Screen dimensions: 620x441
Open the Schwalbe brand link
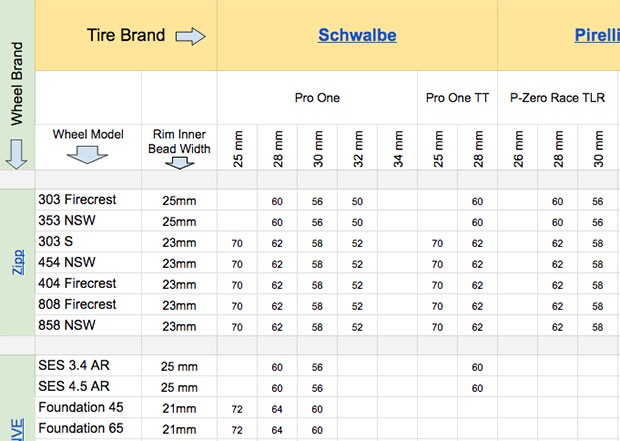357,36
